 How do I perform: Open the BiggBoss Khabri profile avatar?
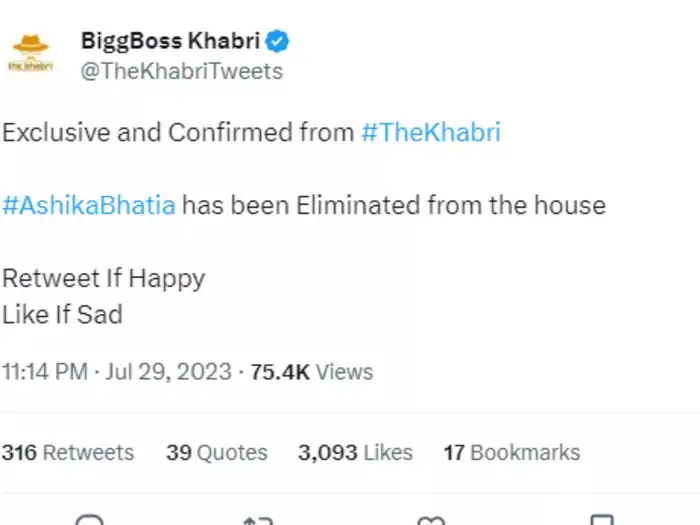tap(30, 53)
